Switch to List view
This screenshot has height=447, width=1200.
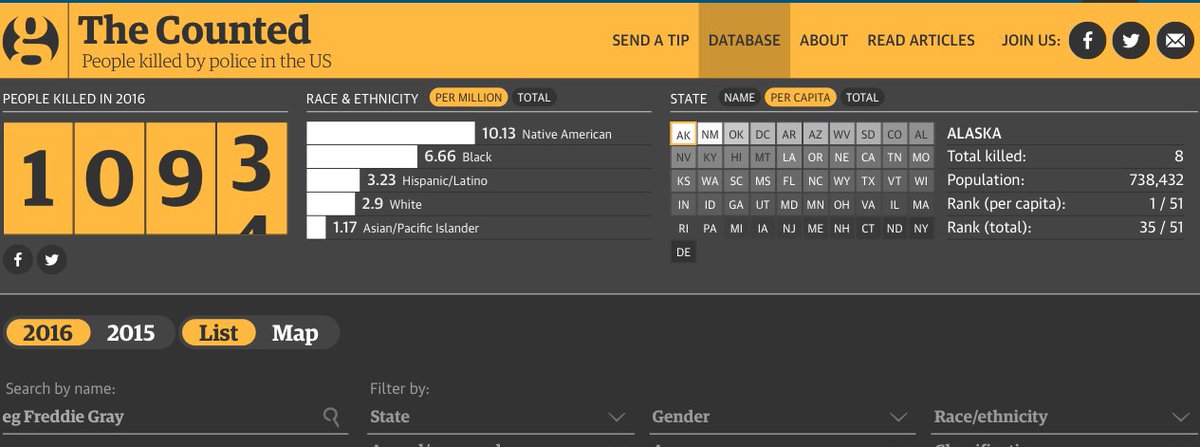click(218, 333)
